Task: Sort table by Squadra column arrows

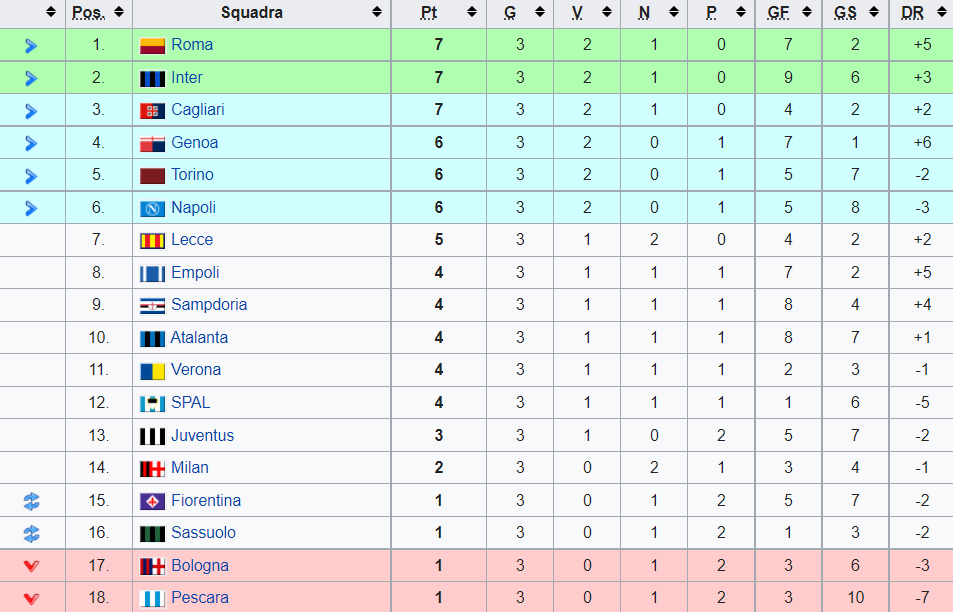Action: [377, 12]
